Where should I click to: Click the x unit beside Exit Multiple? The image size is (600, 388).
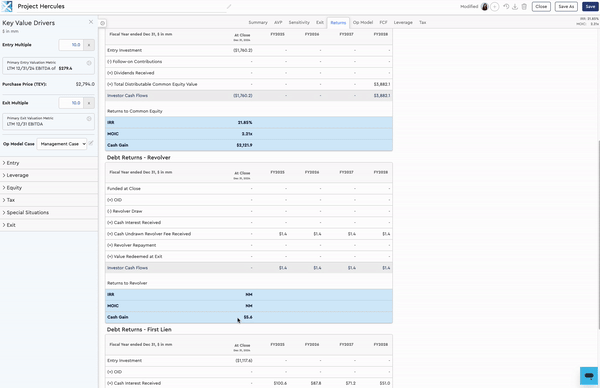point(89,103)
